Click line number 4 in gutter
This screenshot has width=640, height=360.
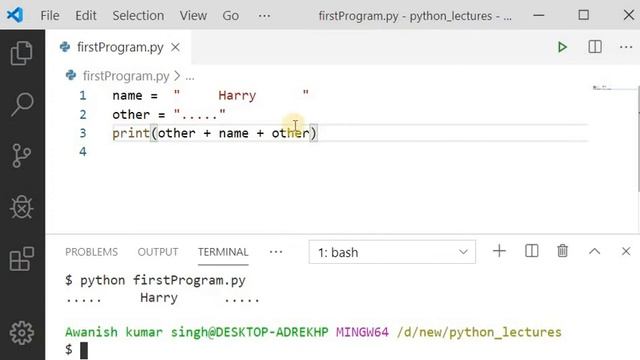coord(83,152)
